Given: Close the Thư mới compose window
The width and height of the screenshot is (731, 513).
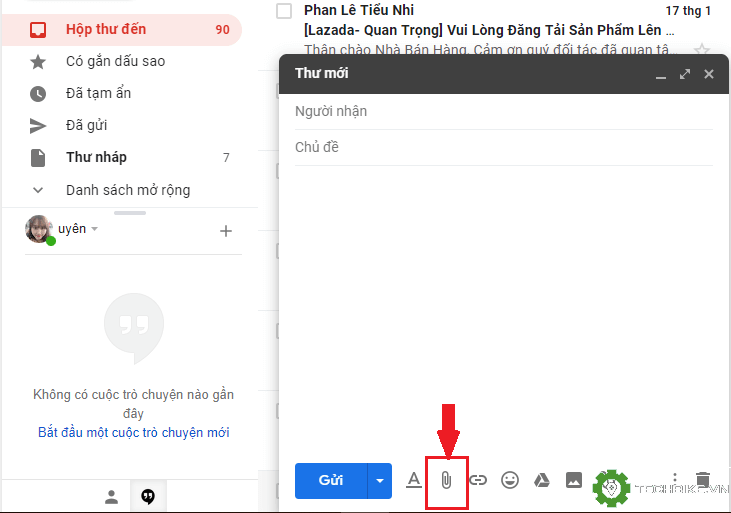Looking at the screenshot, I should (x=709, y=74).
